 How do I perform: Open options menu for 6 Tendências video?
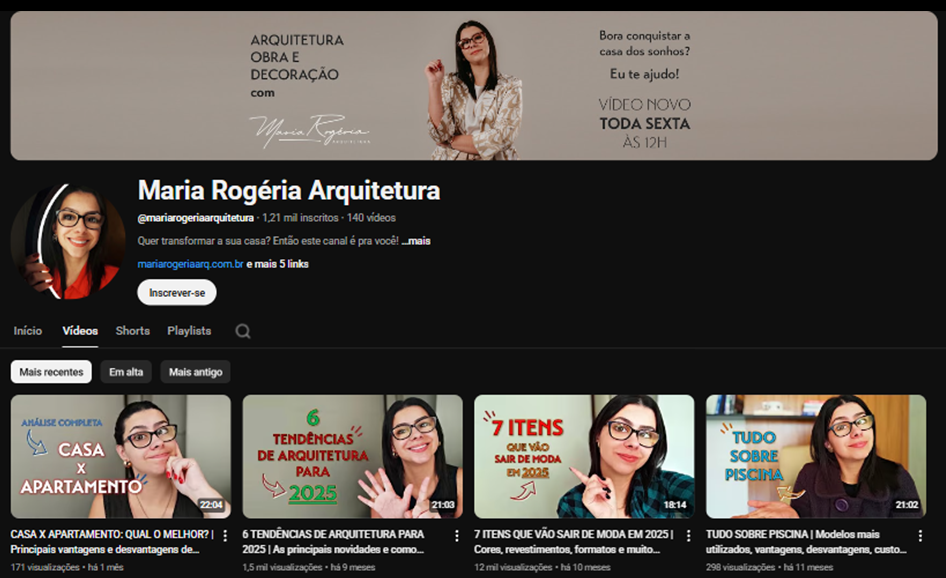pyautogui.click(x=457, y=536)
